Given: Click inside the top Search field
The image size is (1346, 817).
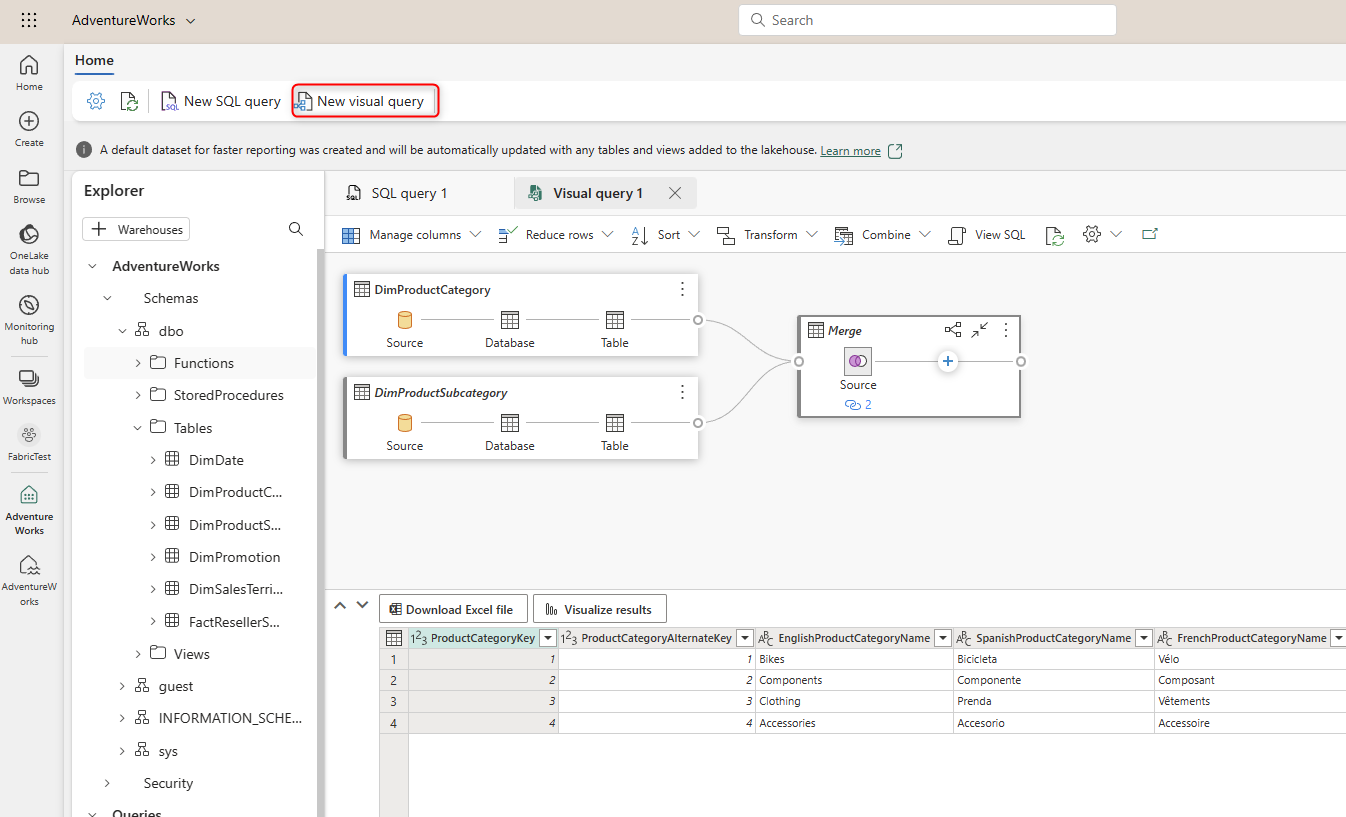Looking at the screenshot, I should pyautogui.click(x=927, y=19).
